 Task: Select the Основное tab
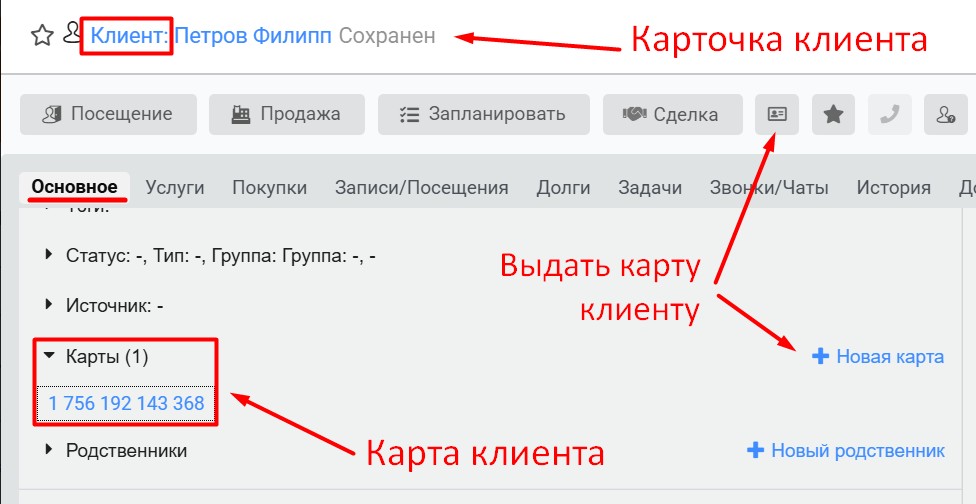point(75,187)
